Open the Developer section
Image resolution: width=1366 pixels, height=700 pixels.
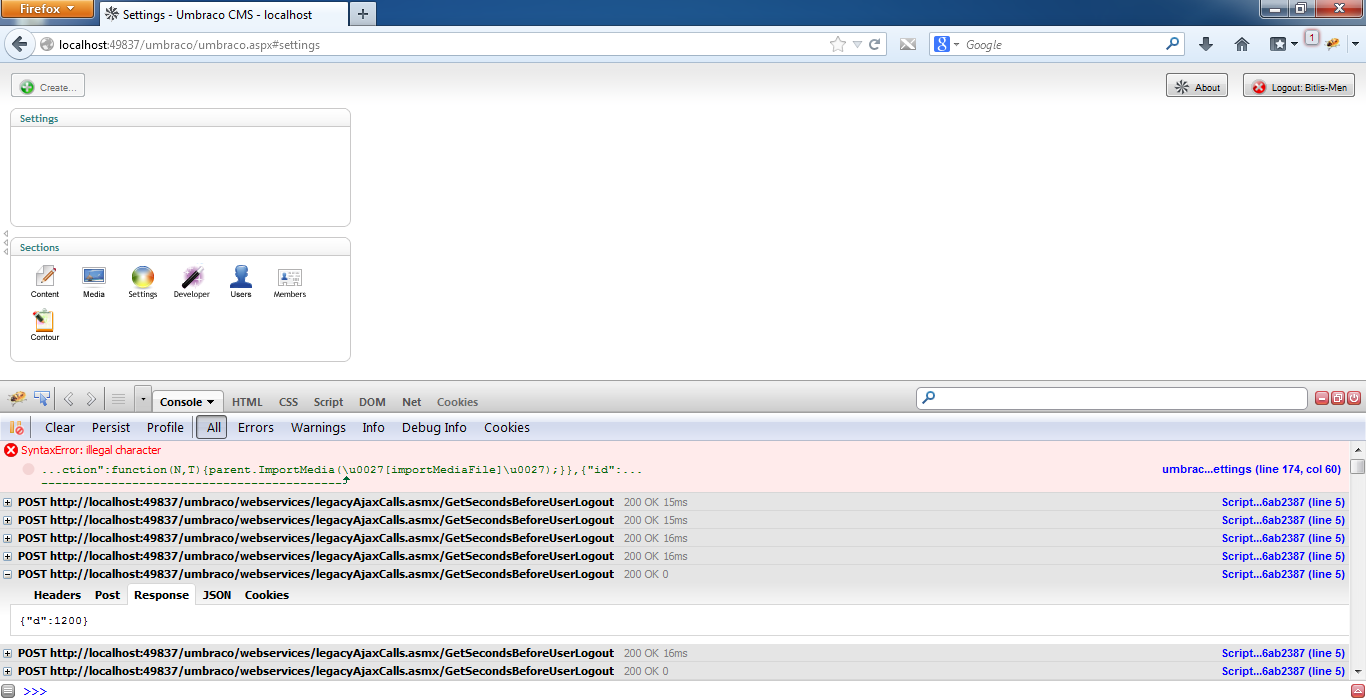pos(192,282)
